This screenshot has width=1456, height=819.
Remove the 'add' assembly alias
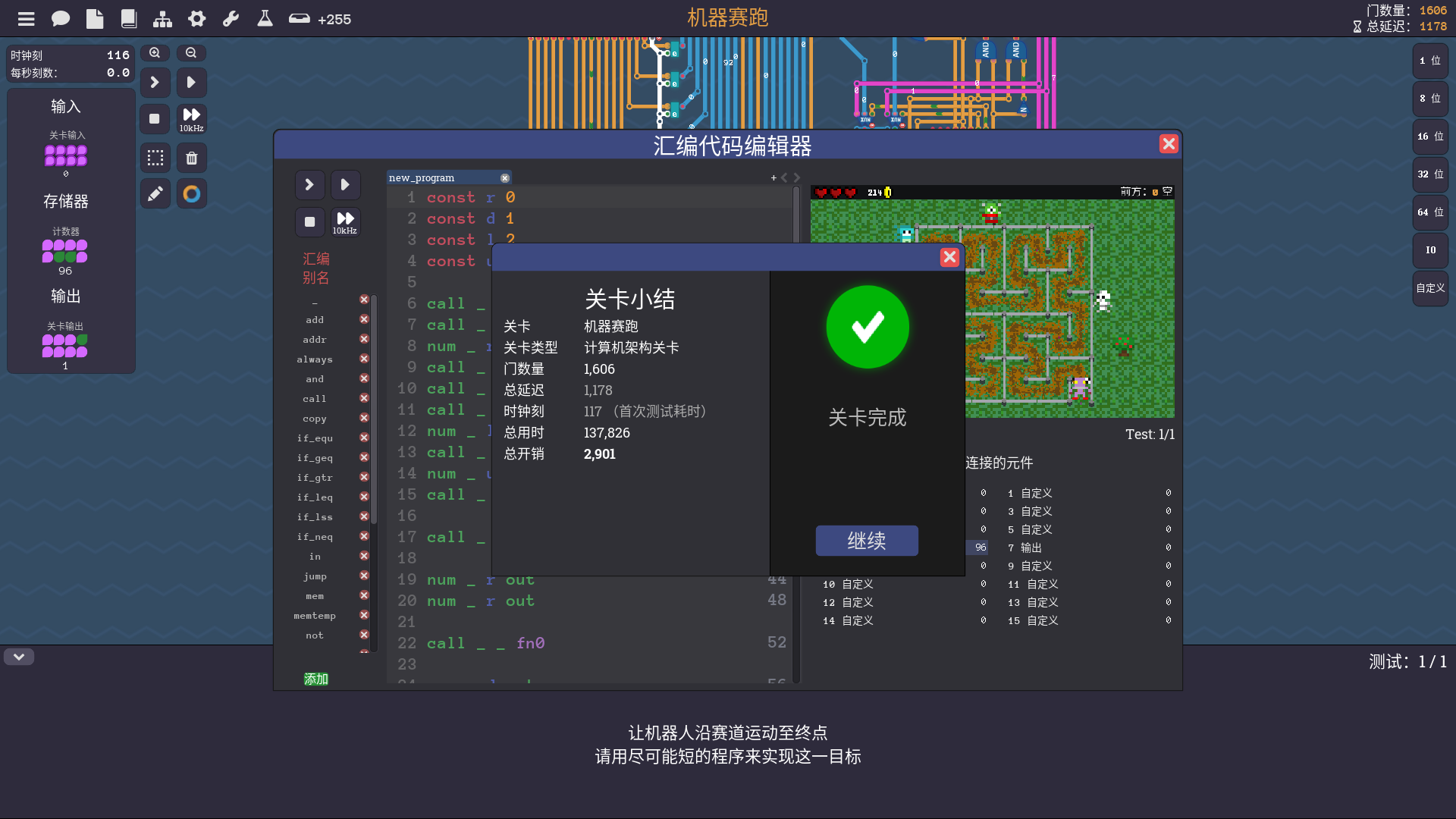[x=364, y=319]
